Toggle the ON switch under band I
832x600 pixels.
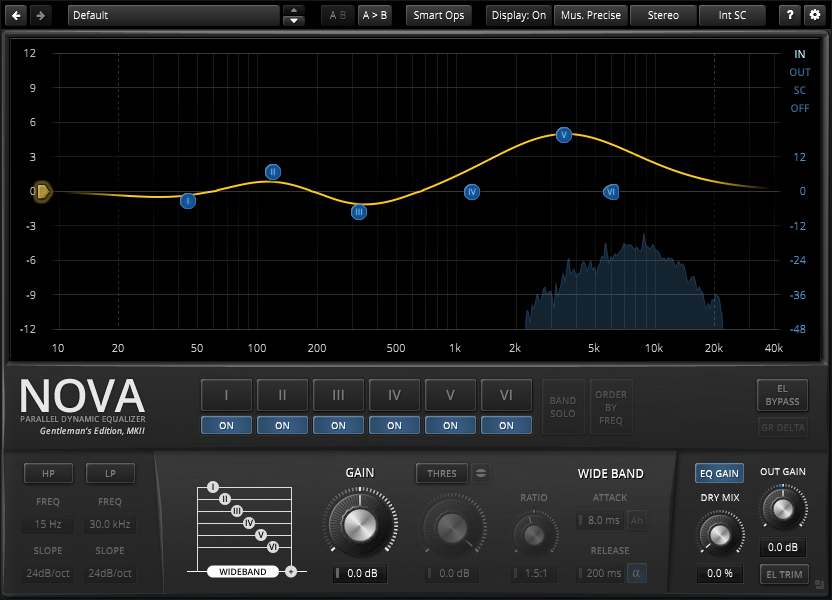(227, 425)
